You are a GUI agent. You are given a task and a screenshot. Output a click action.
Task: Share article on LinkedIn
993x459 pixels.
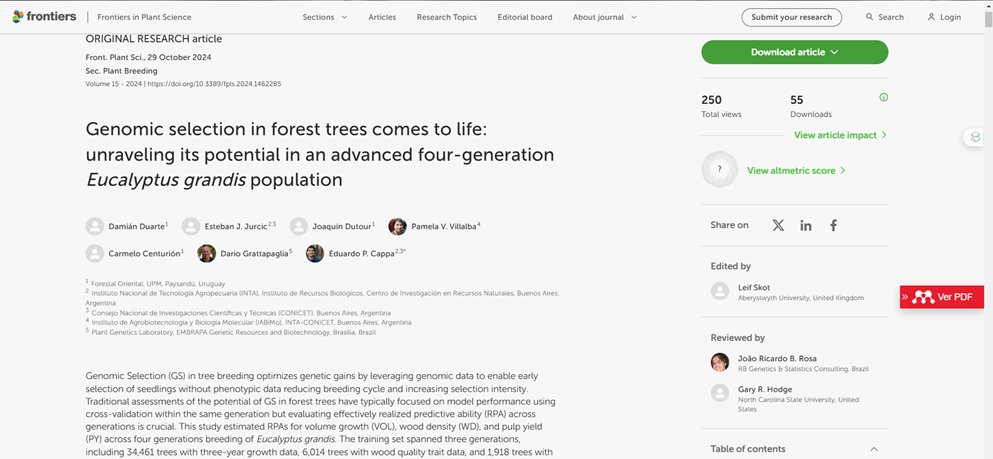pyautogui.click(x=806, y=225)
